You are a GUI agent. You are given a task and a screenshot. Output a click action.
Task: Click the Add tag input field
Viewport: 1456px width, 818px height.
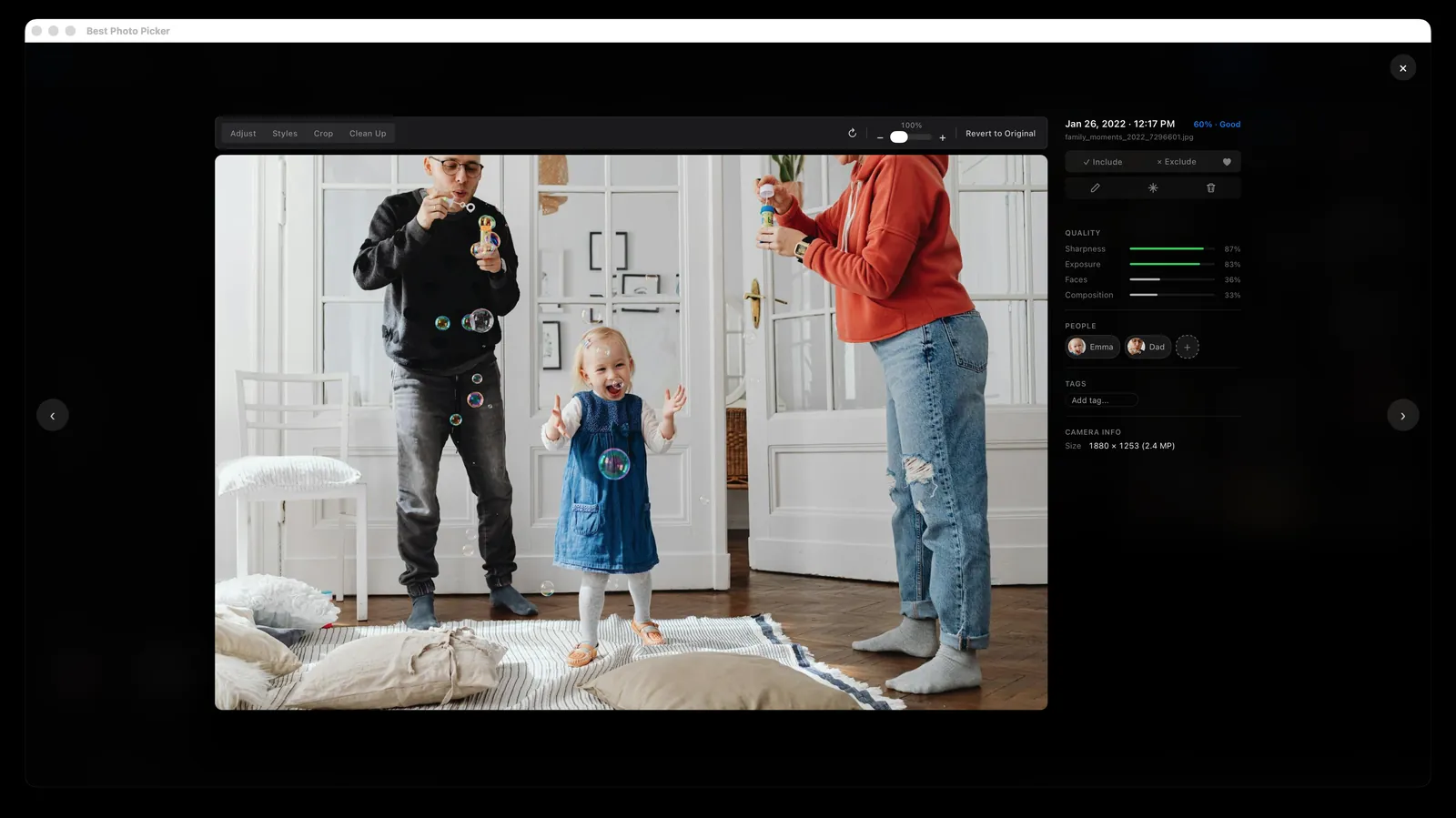click(1101, 400)
